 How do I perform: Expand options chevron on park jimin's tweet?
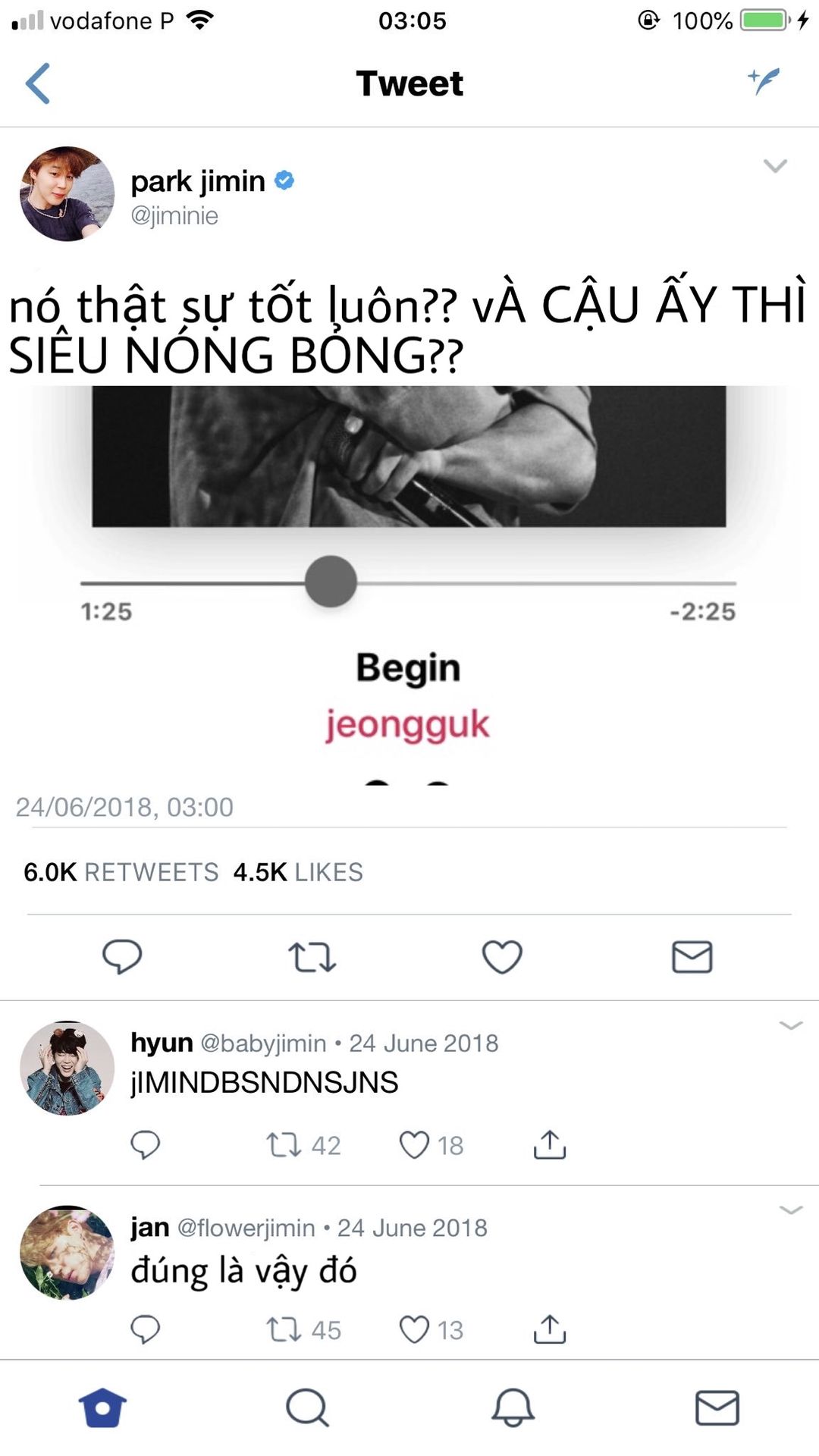point(775,165)
